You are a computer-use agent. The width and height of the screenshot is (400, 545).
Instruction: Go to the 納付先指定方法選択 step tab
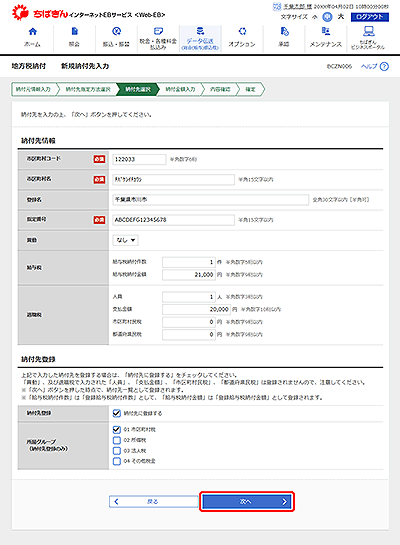point(88,89)
